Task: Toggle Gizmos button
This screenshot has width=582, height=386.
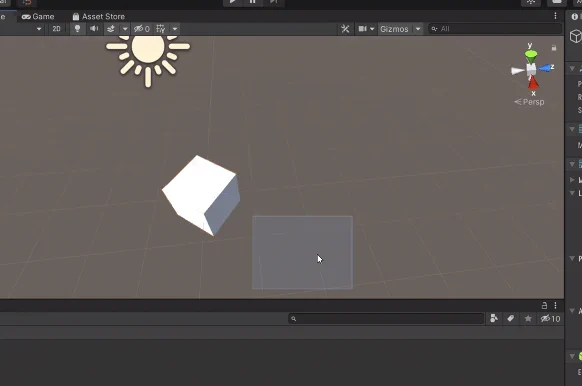Action: (x=394, y=29)
